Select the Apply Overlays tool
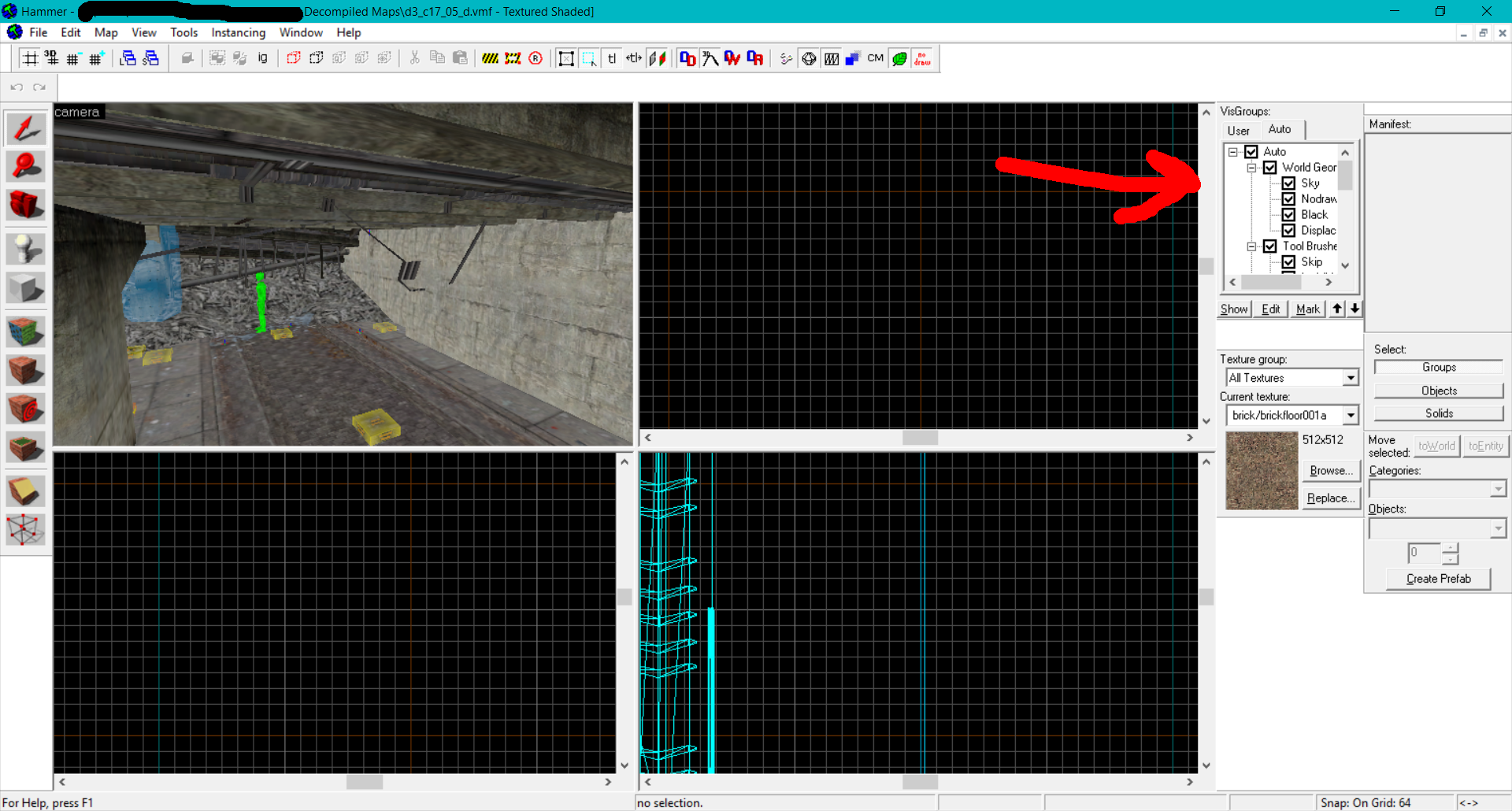This screenshot has height=811, width=1512. (26, 447)
